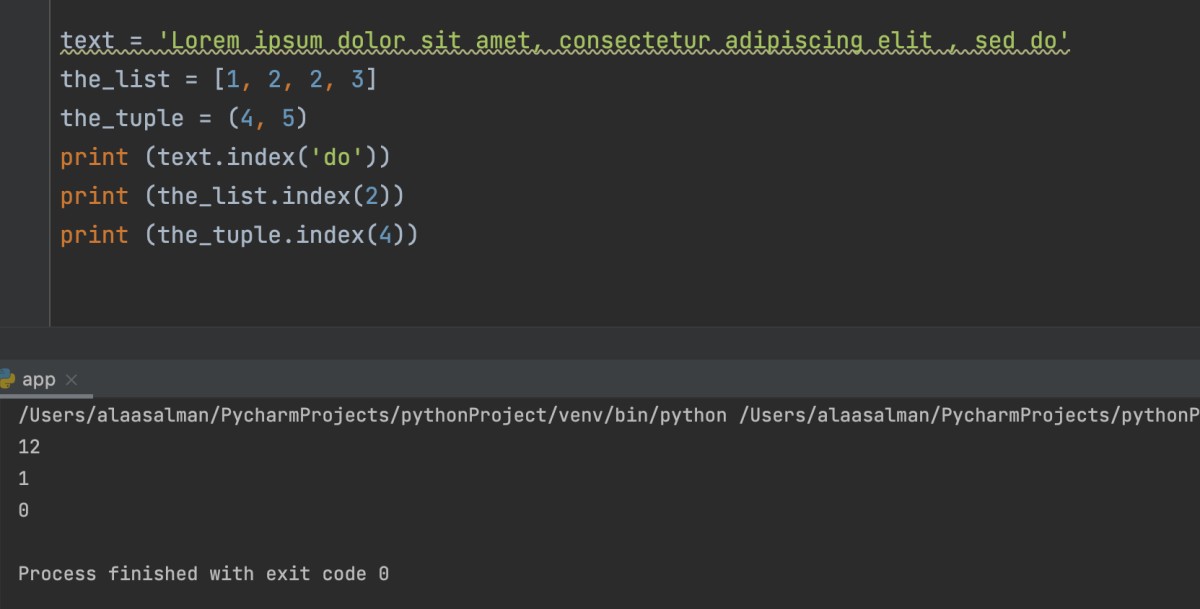
Task: Click the 'do' string argument in text.index
Action: click(337, 157)
